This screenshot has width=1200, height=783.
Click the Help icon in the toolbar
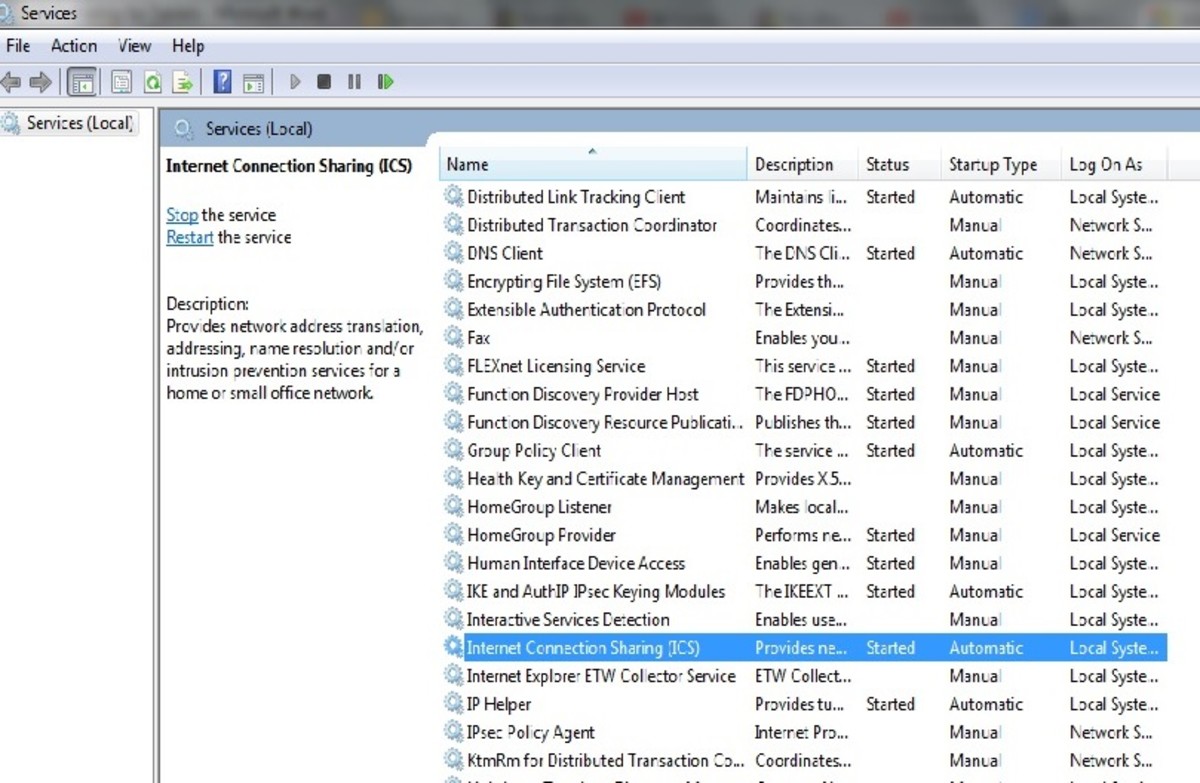[222, 81]
